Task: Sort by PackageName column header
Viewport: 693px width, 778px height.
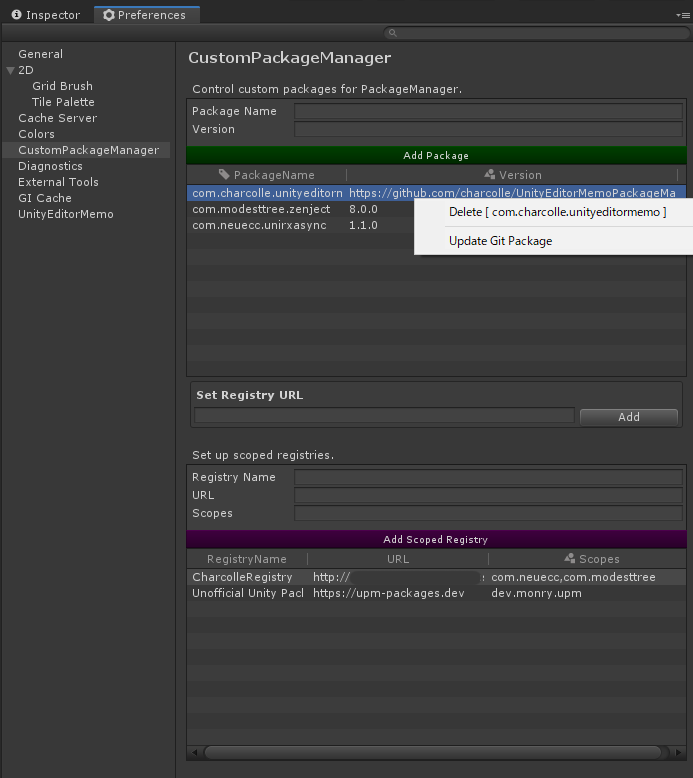Action: [267, 175]
